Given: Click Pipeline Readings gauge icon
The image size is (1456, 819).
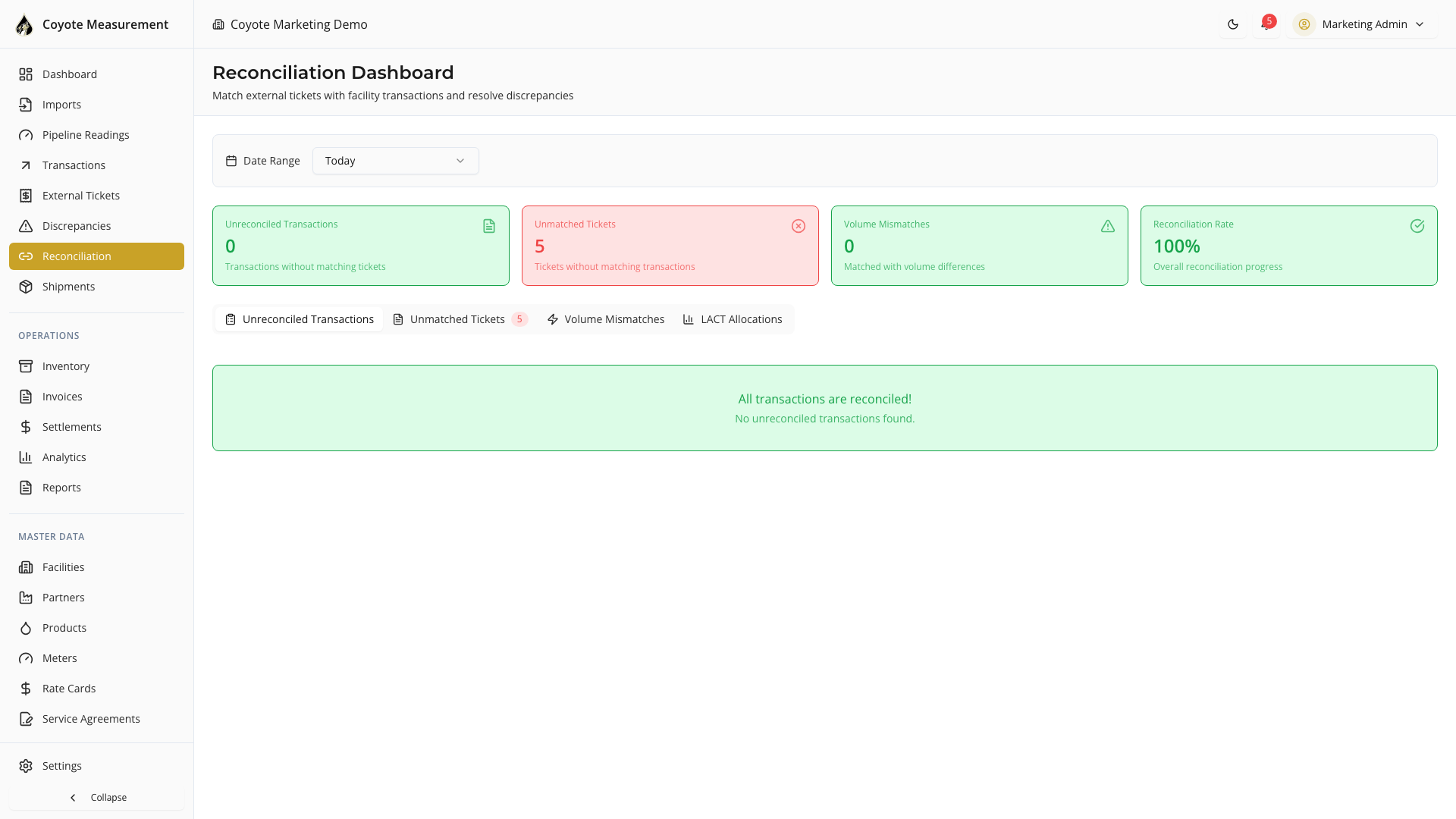Looking at the screenshot, I should pyautogui.click(x=26, y=135).
